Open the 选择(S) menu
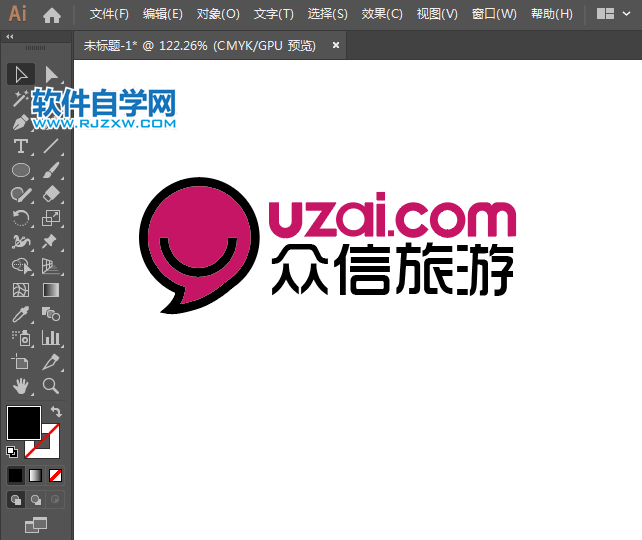Screen dimensions: 642x540 click(328, 14)
